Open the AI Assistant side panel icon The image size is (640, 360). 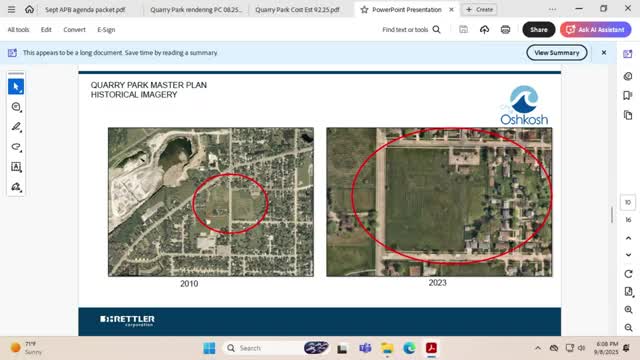click(x=628, y=54)
